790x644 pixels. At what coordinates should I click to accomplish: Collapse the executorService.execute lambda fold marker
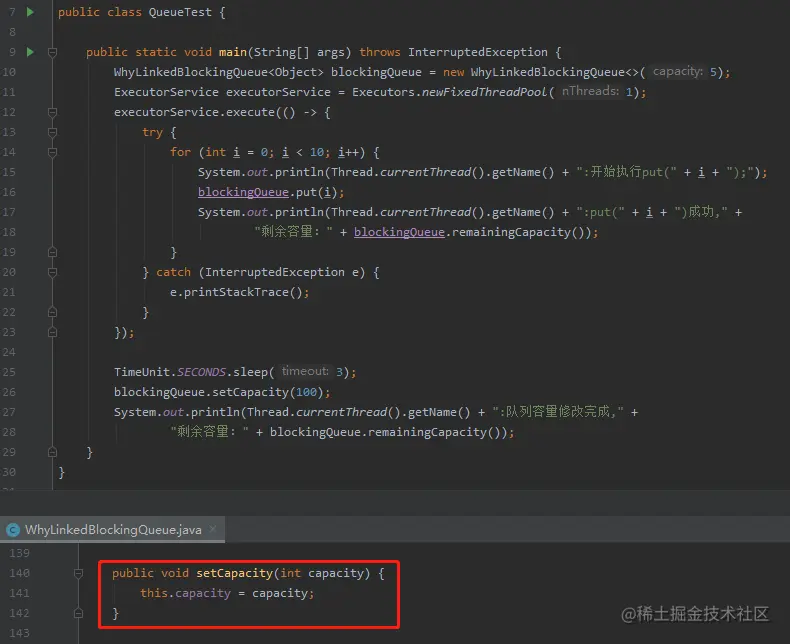pos(52,112)
